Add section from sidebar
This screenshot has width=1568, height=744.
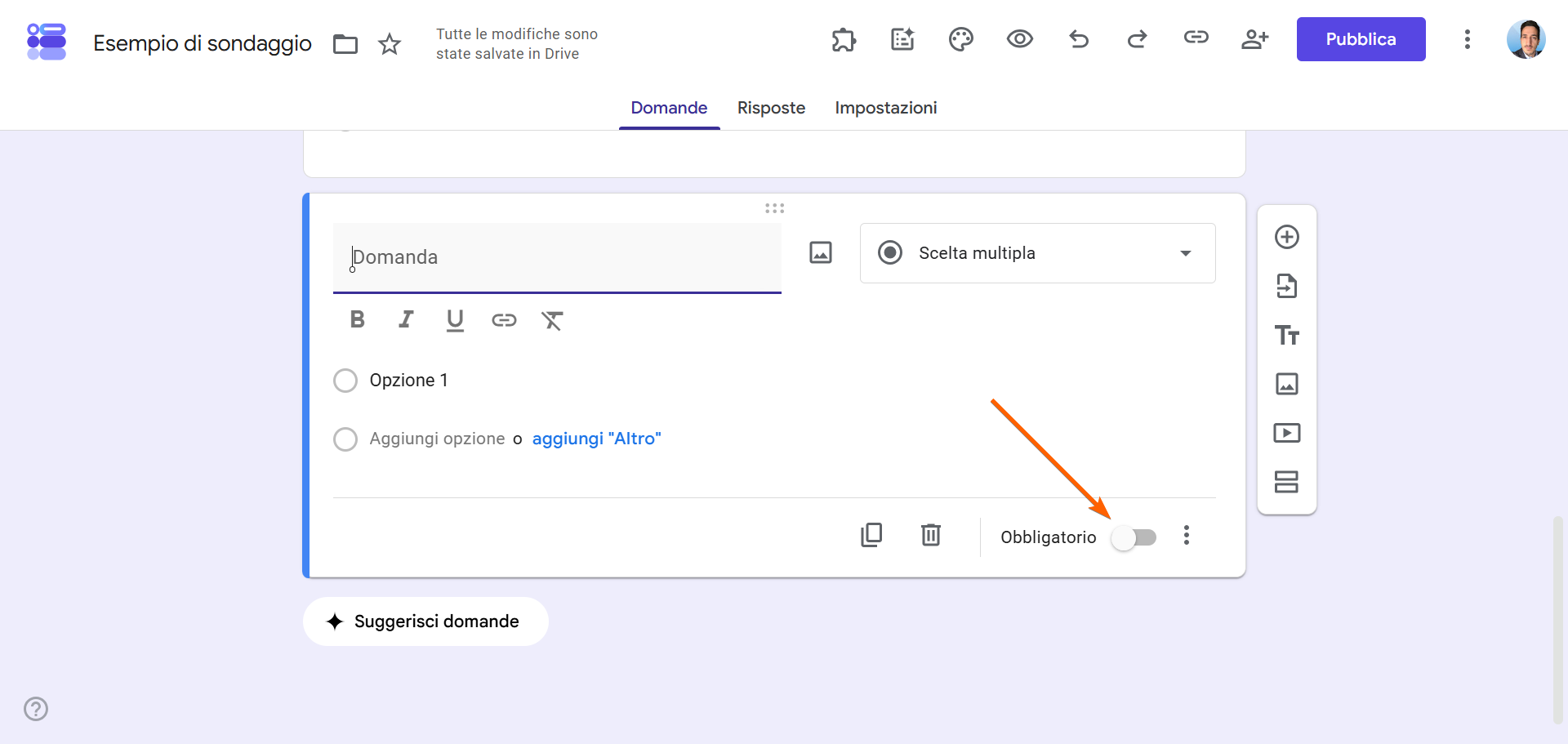[1287, 482]
